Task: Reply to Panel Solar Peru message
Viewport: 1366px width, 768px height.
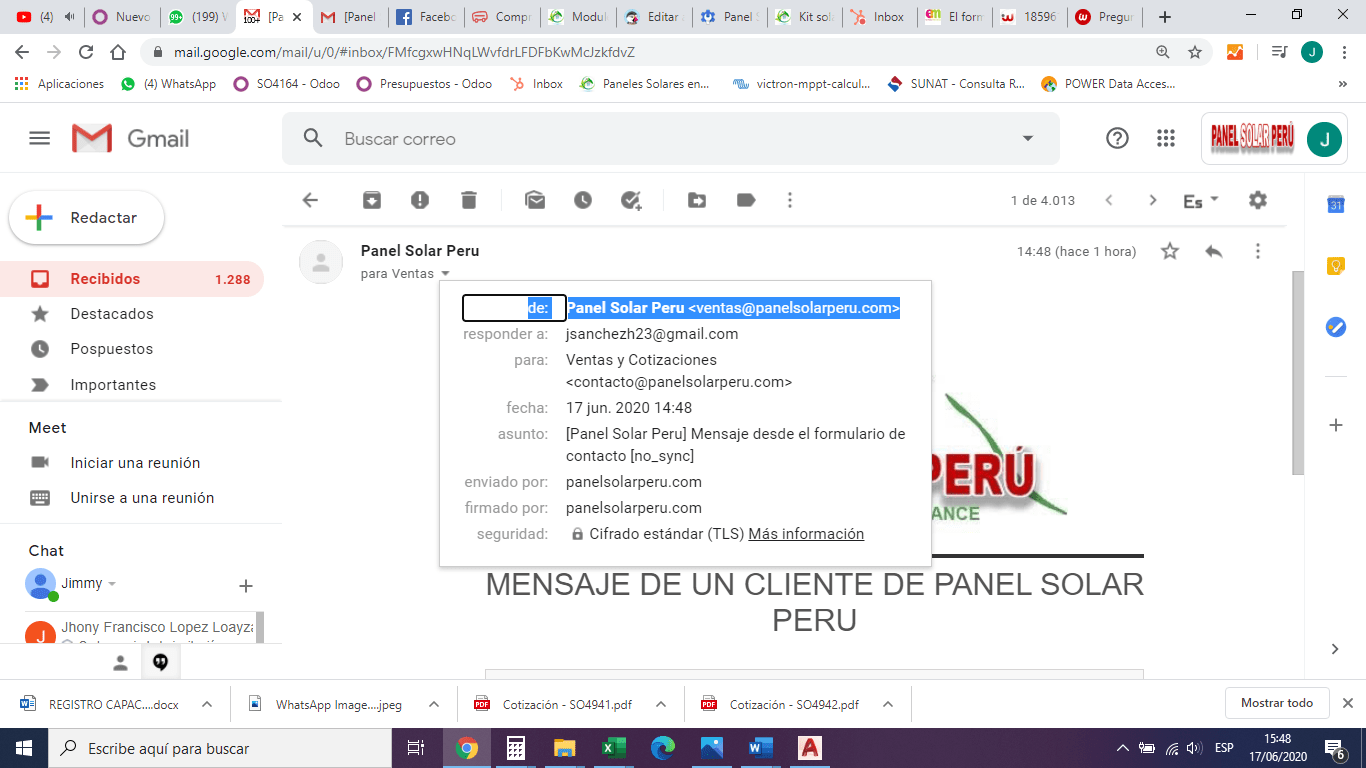Action: (1214, 251)
